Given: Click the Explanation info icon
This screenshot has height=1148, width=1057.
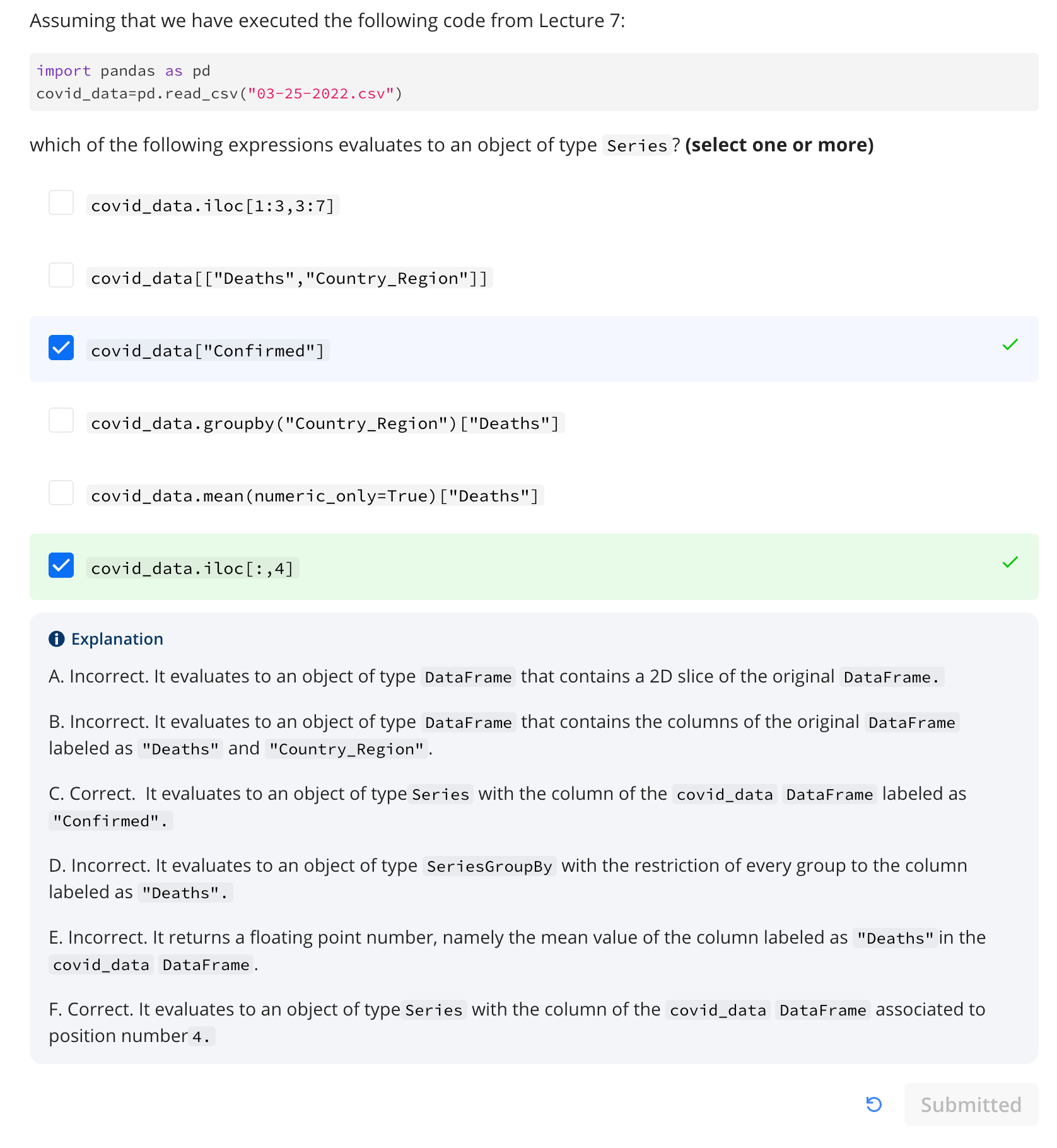Looking at the screenshot, I should pos(57,639).
